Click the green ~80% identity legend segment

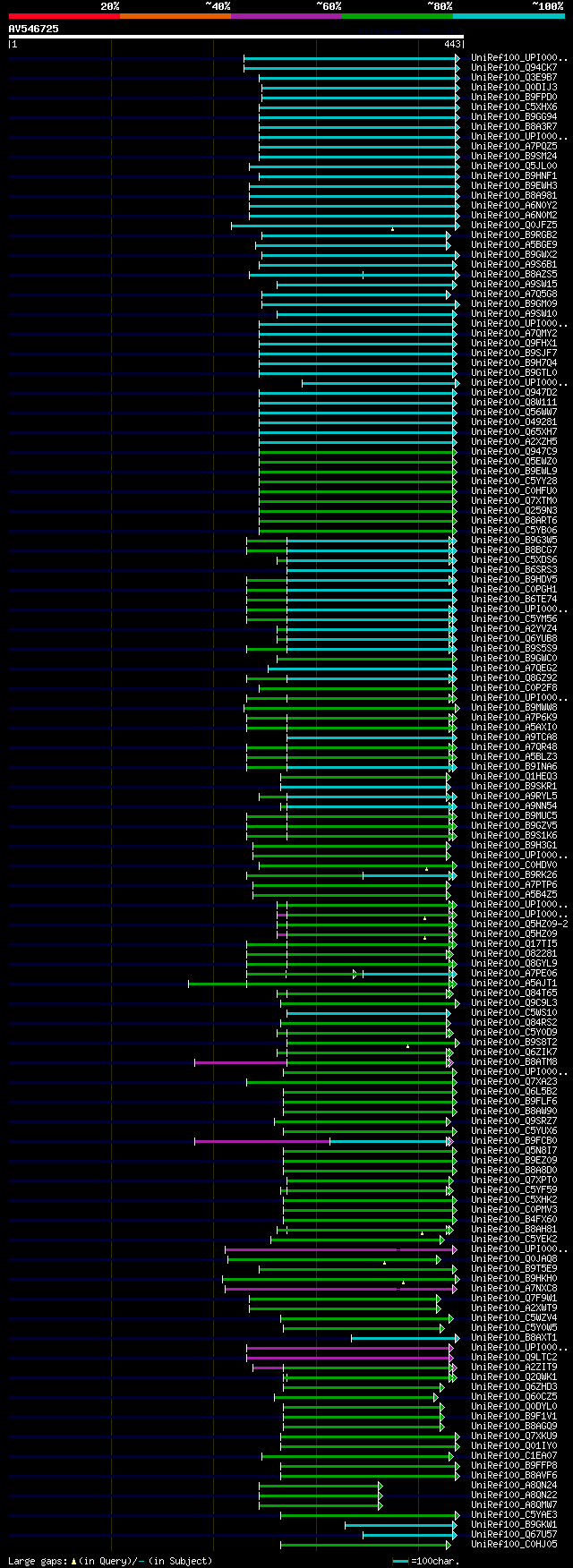(x=398, y=16)
